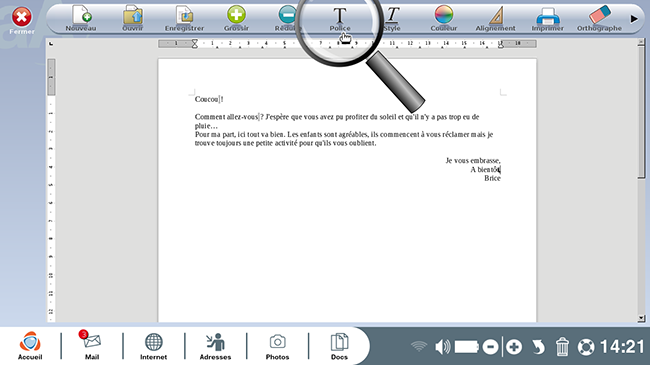Click the text 'Comment allez-vous'
This screenshot has width=650, height=365.
point(226,117)
